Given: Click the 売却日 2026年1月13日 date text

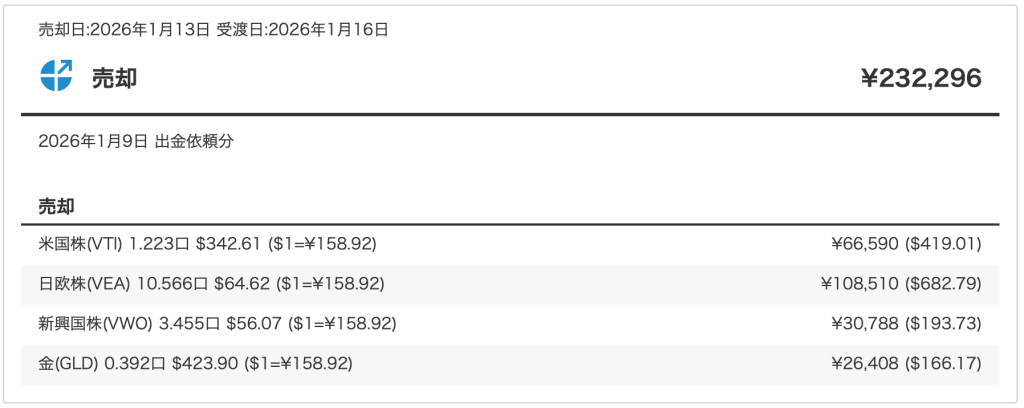Looking at the screenshot, I should click(125, 30).
